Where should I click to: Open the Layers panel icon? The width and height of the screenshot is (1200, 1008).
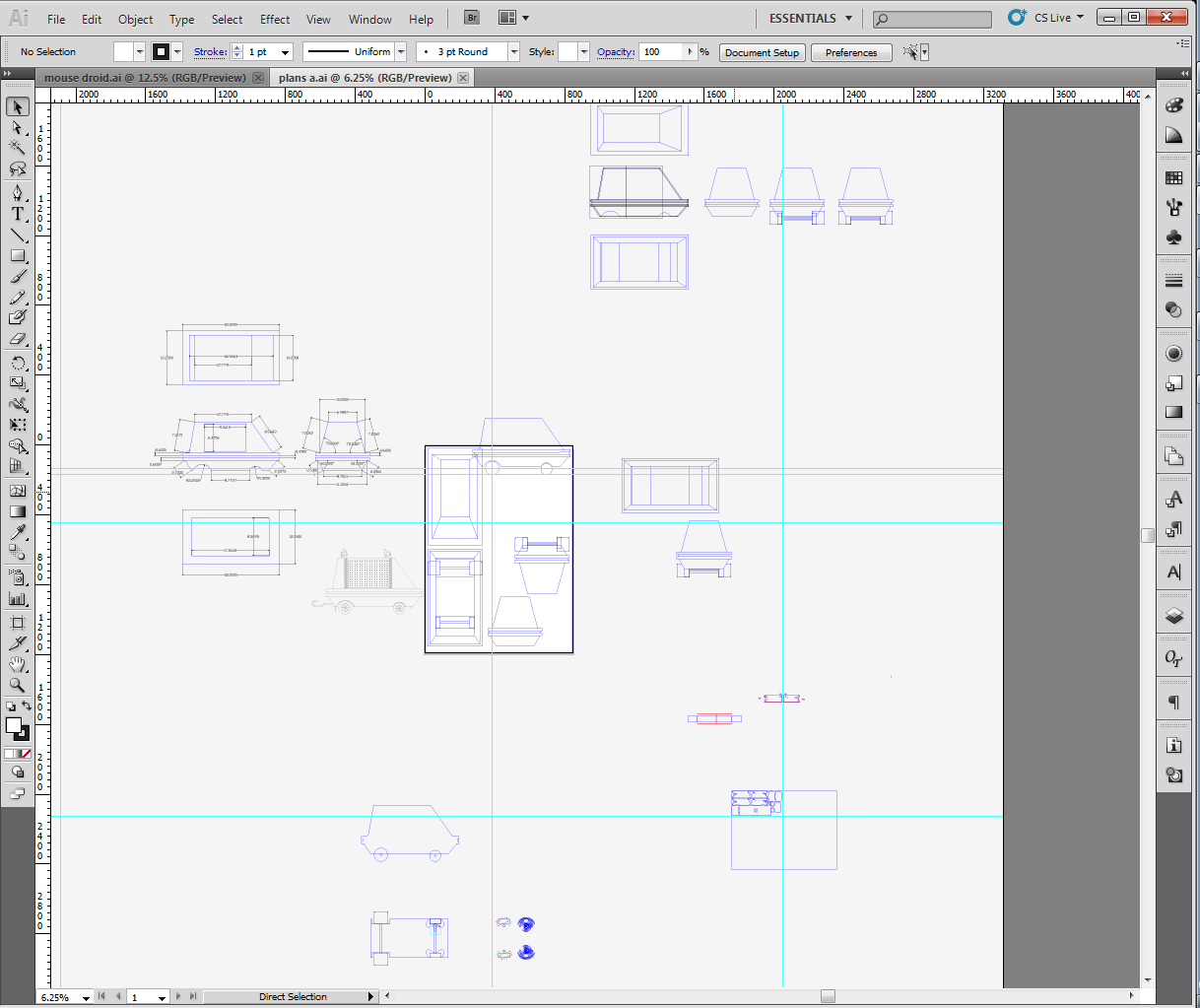[x=1173, y=616]
